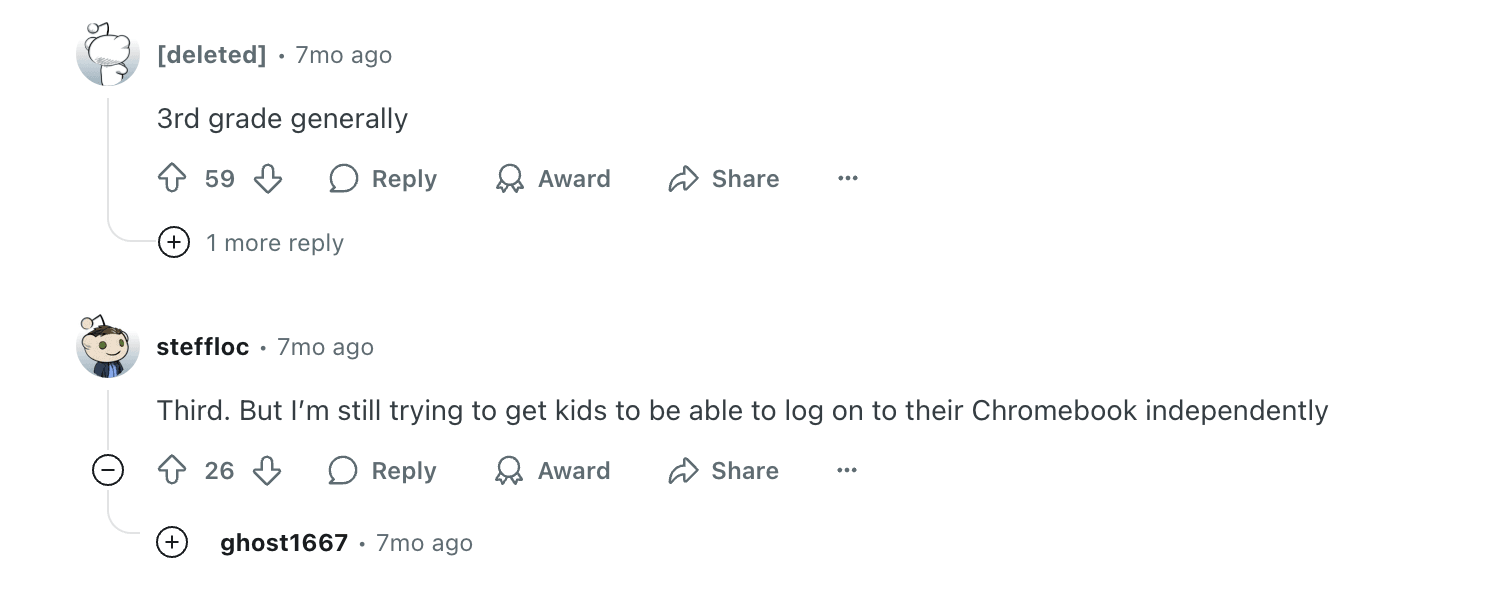The width and height of the screenshot is (1498, 608).
Task: Upvote steffloc's Chromebook comment
Action: point(173,471)
